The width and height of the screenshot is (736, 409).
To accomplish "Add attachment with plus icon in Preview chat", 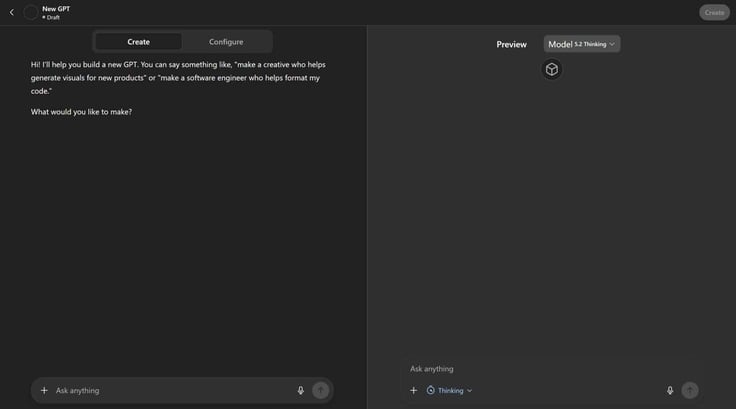I will coord(414,390).
